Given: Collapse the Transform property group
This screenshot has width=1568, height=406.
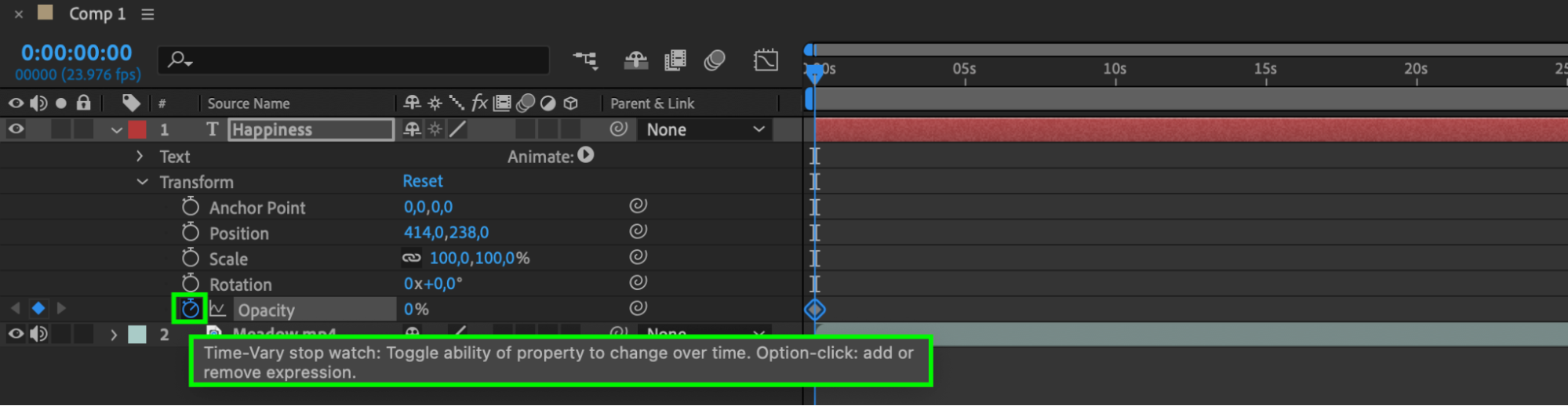Looking at the screenshot, I should (x=142, y=182).
